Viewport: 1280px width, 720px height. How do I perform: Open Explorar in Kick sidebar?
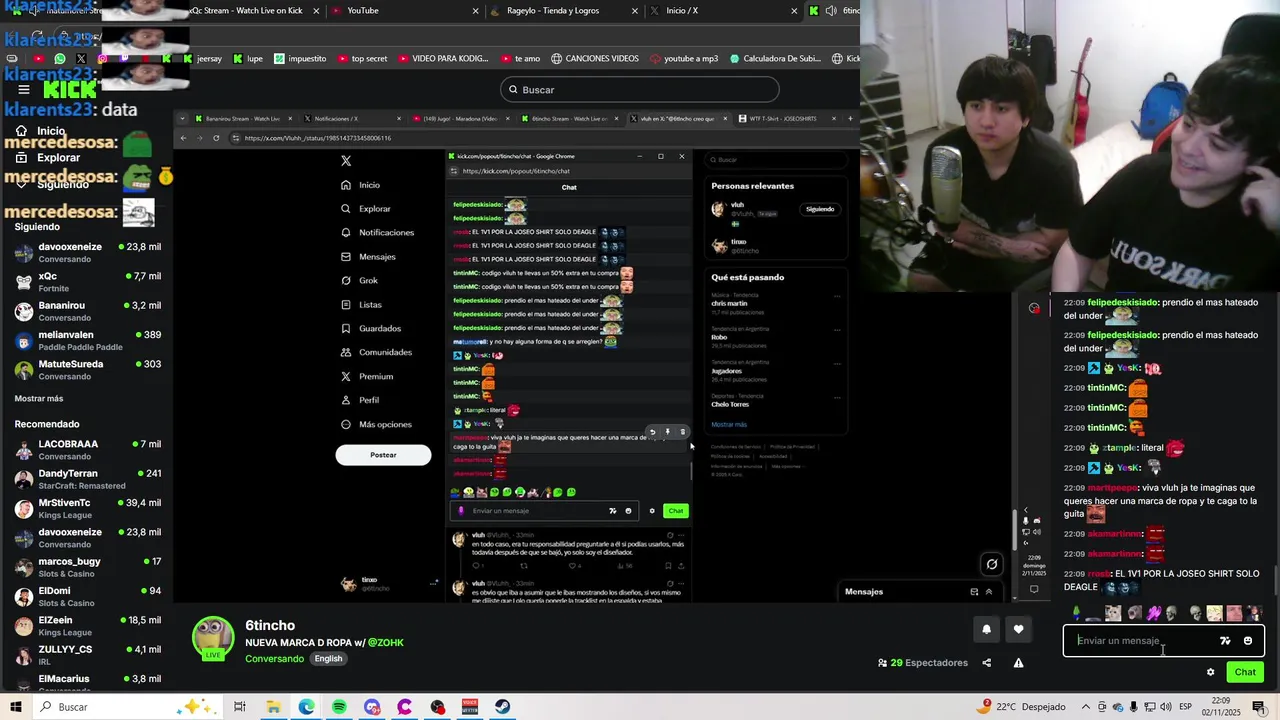(58, 158)
